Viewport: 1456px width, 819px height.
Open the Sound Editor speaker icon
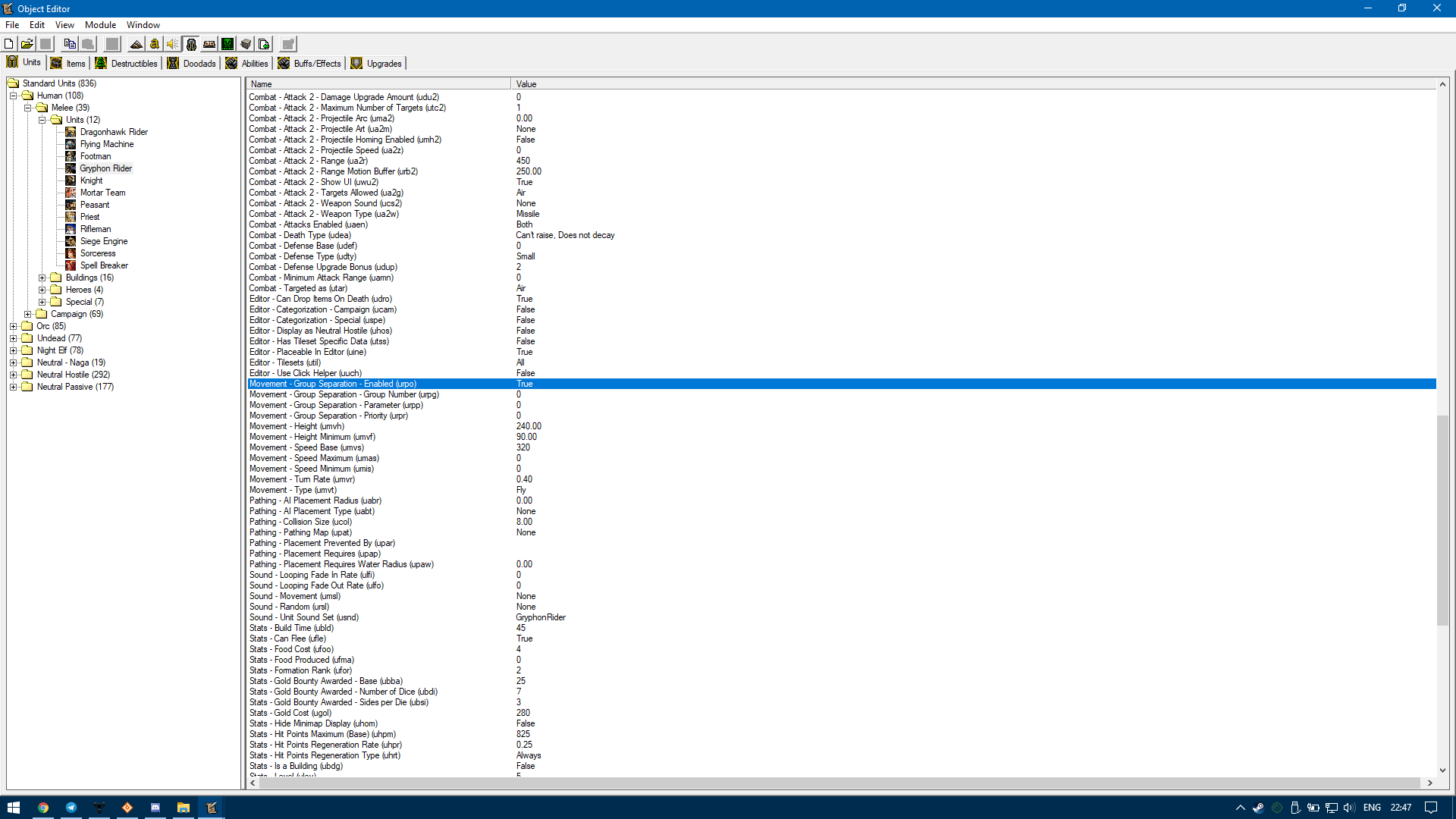tap(173, 44)
